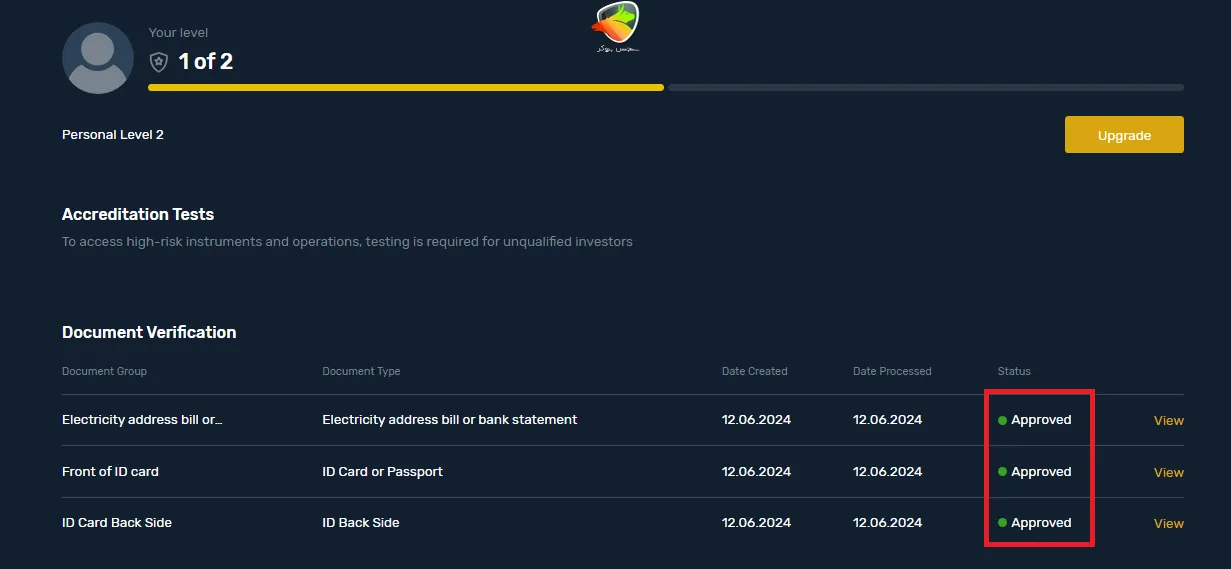Select the "ID Card or Passport" document type
1231x569 pixels.
pos(382,472)
